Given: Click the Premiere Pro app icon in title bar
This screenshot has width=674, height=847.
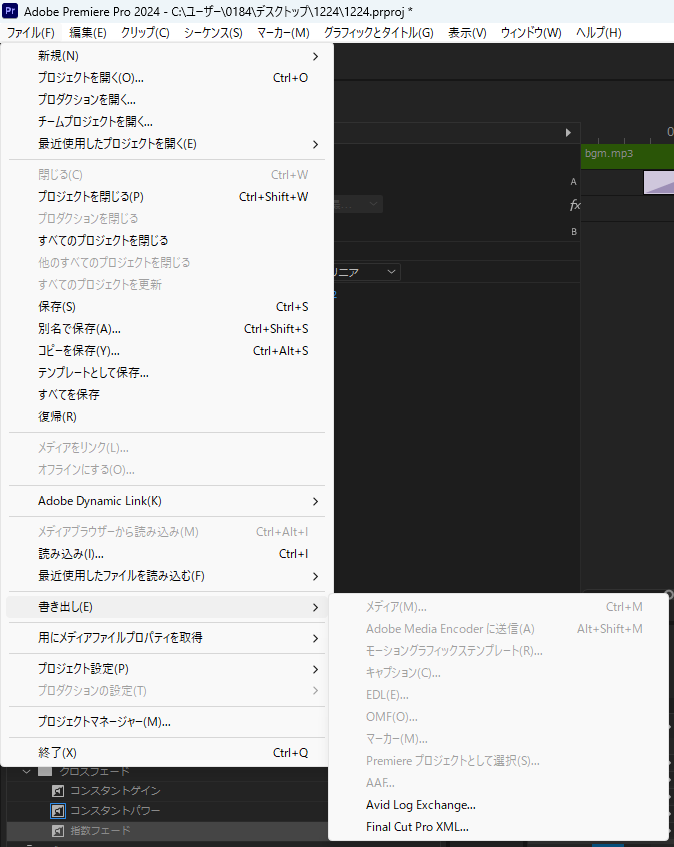Looking at the screenshot, I should (11, 11).
